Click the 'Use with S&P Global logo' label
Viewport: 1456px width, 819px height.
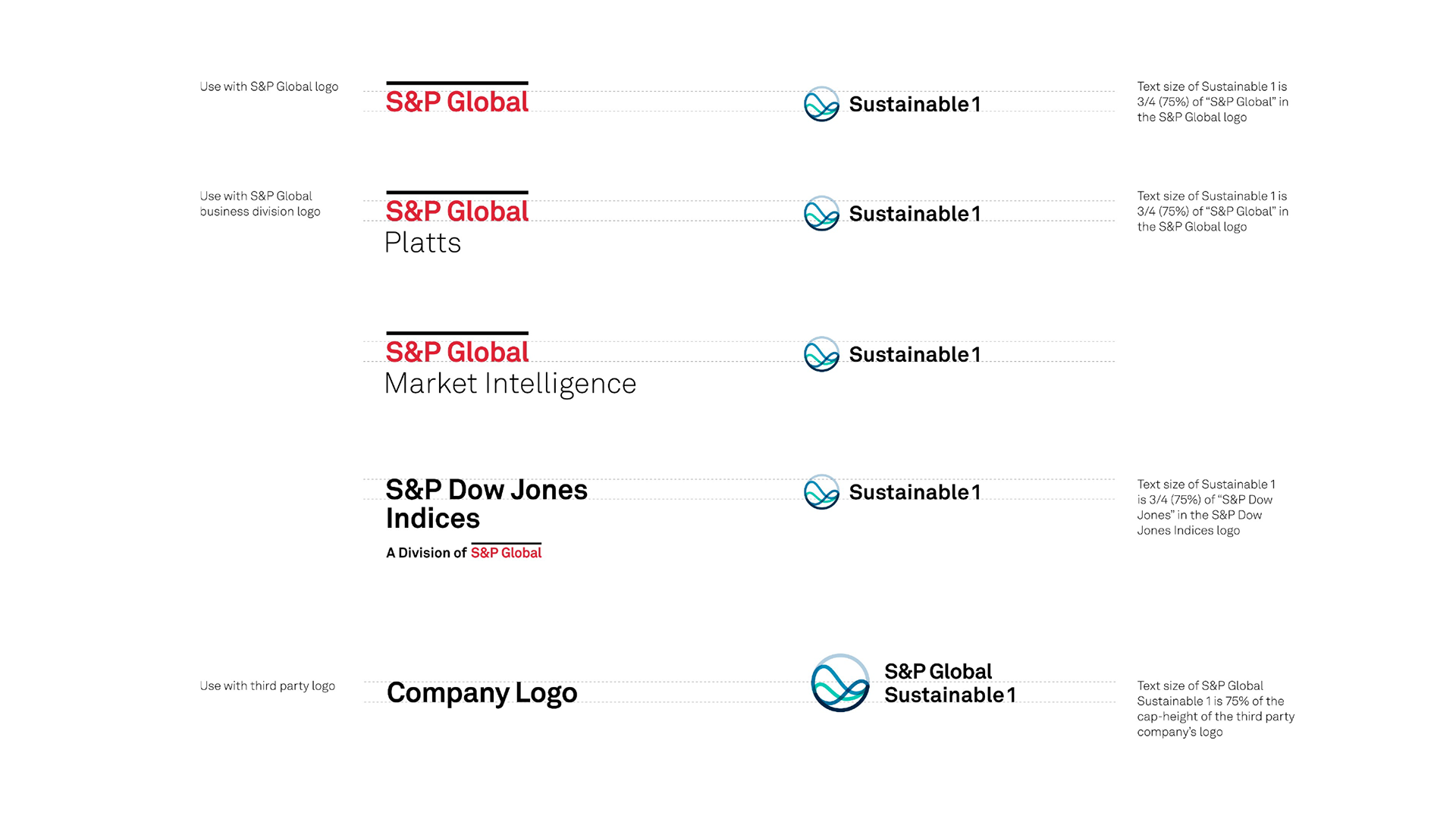click(x=269, y=86)
